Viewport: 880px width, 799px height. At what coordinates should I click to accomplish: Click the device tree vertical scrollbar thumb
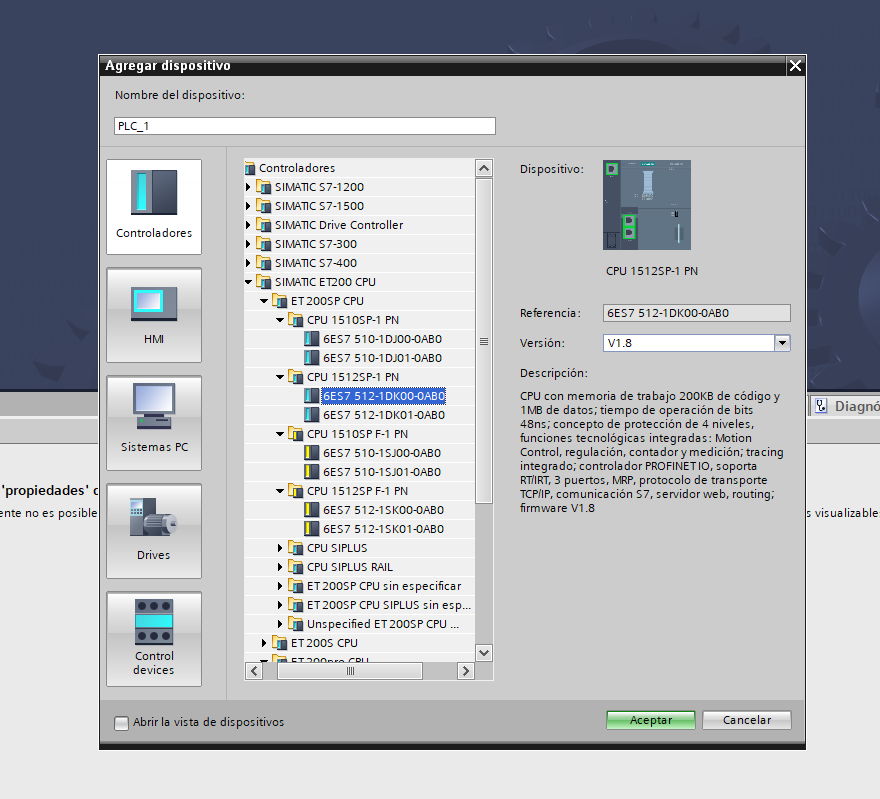pos(484,341)
